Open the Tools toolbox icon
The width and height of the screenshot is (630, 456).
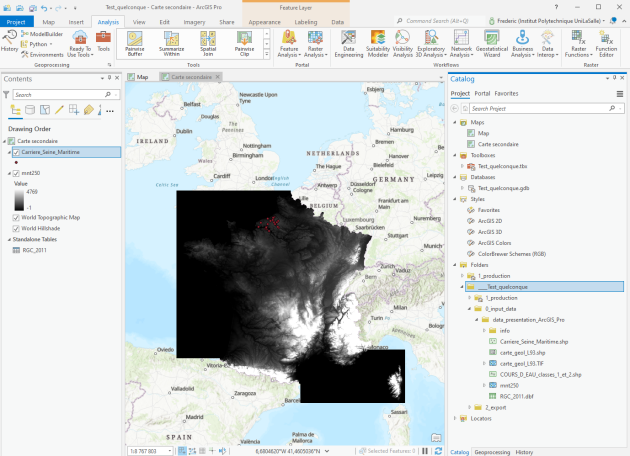[x=103, y=41]
